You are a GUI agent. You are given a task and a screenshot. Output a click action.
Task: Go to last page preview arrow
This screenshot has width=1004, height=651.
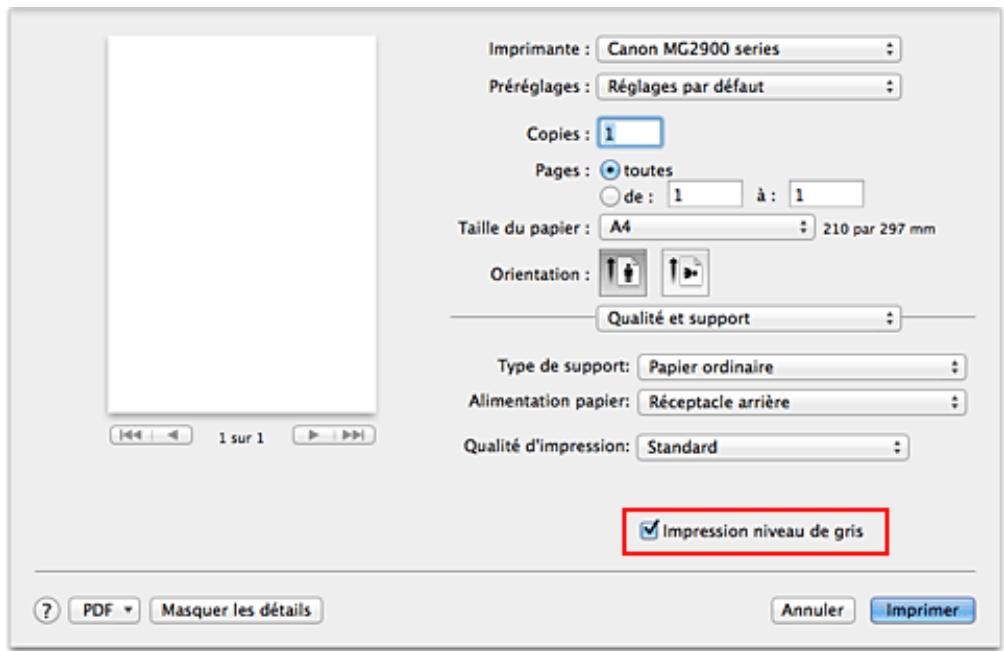pyautogui.click(x=354, y=435)
